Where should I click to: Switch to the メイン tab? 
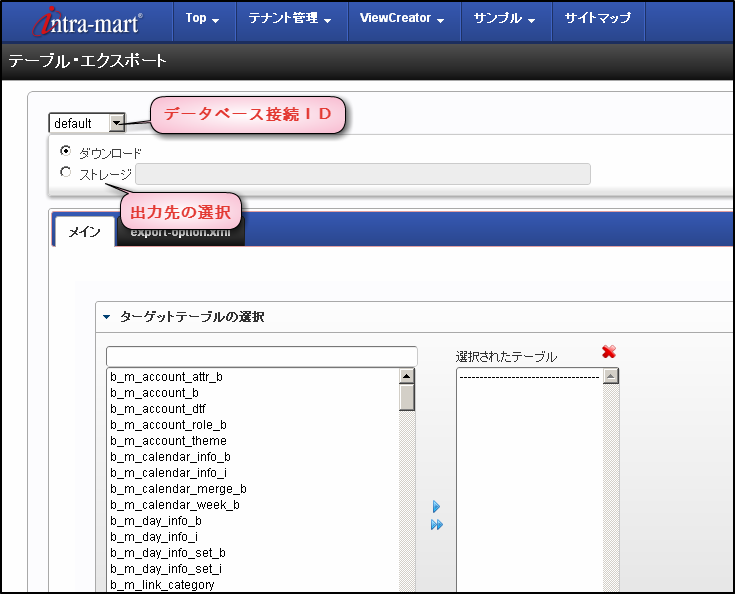pos(85,232)
